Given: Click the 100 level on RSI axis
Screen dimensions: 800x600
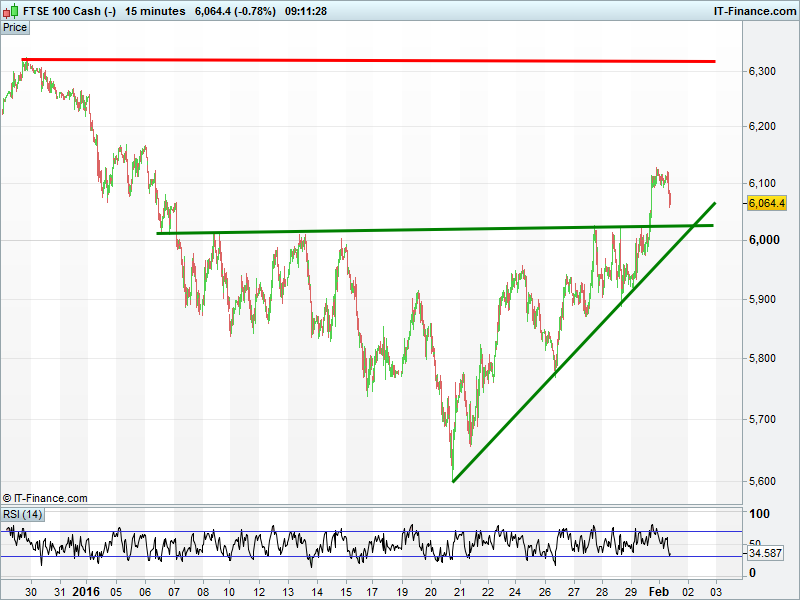Looking at the screenshot, I should [758, 514].
